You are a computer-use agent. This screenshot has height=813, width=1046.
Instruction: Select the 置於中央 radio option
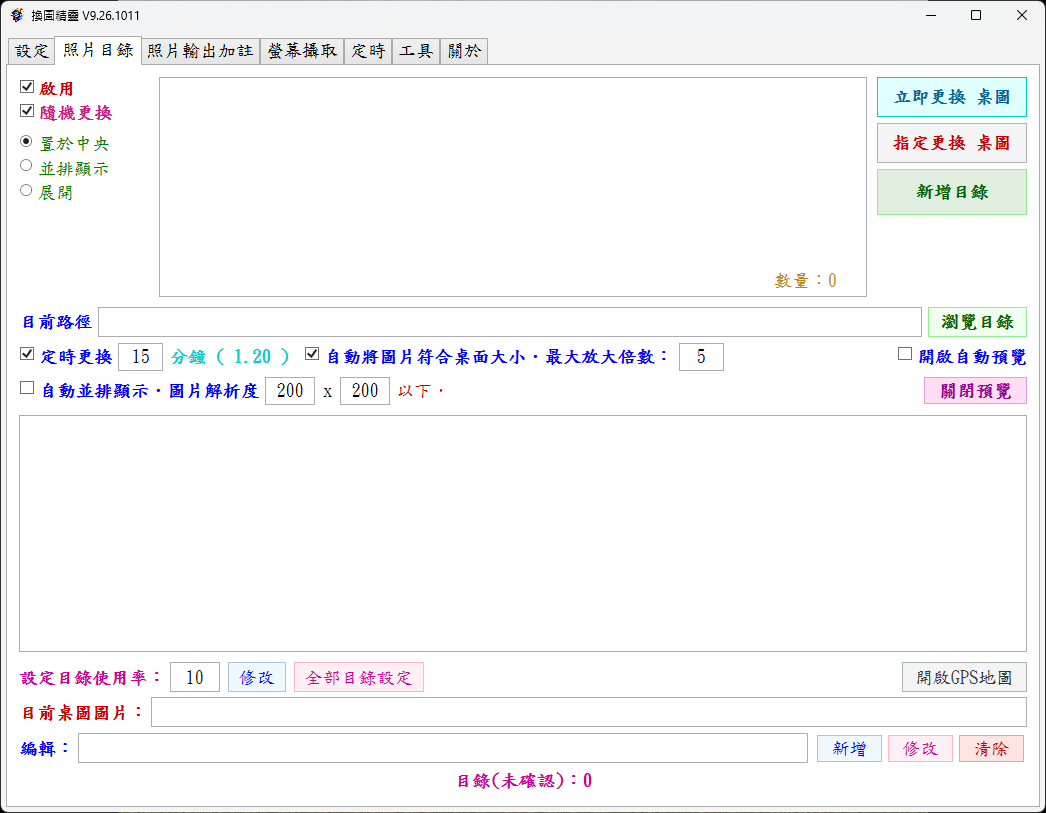[x=26, y=141]
